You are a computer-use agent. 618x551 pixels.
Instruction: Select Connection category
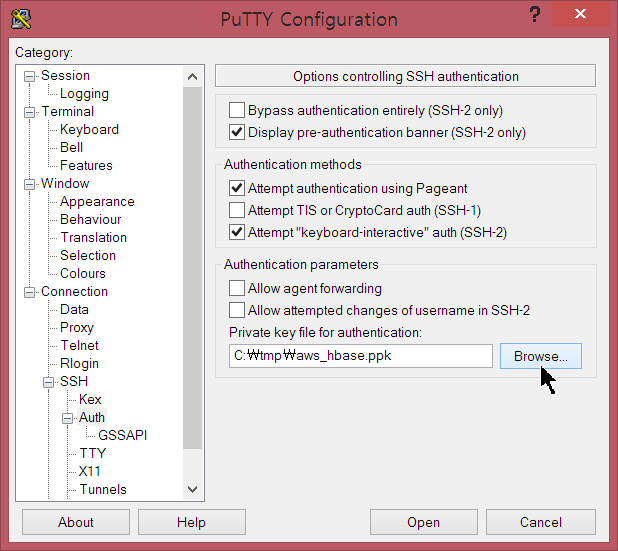click(74, 292)
